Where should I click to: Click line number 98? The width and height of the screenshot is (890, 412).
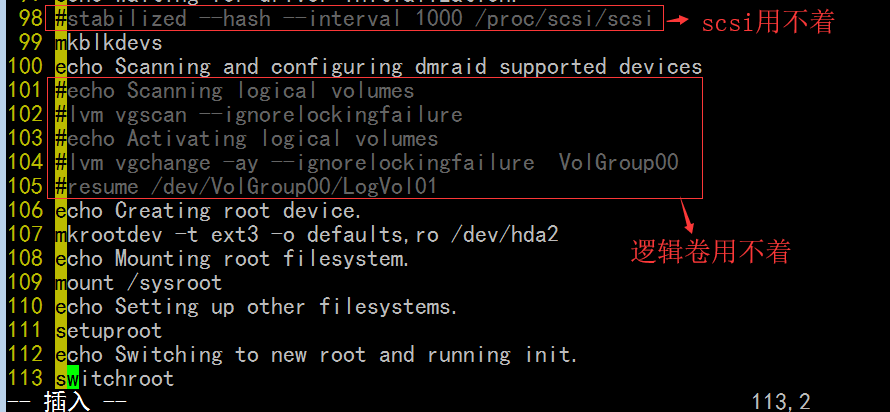[31, 19]
